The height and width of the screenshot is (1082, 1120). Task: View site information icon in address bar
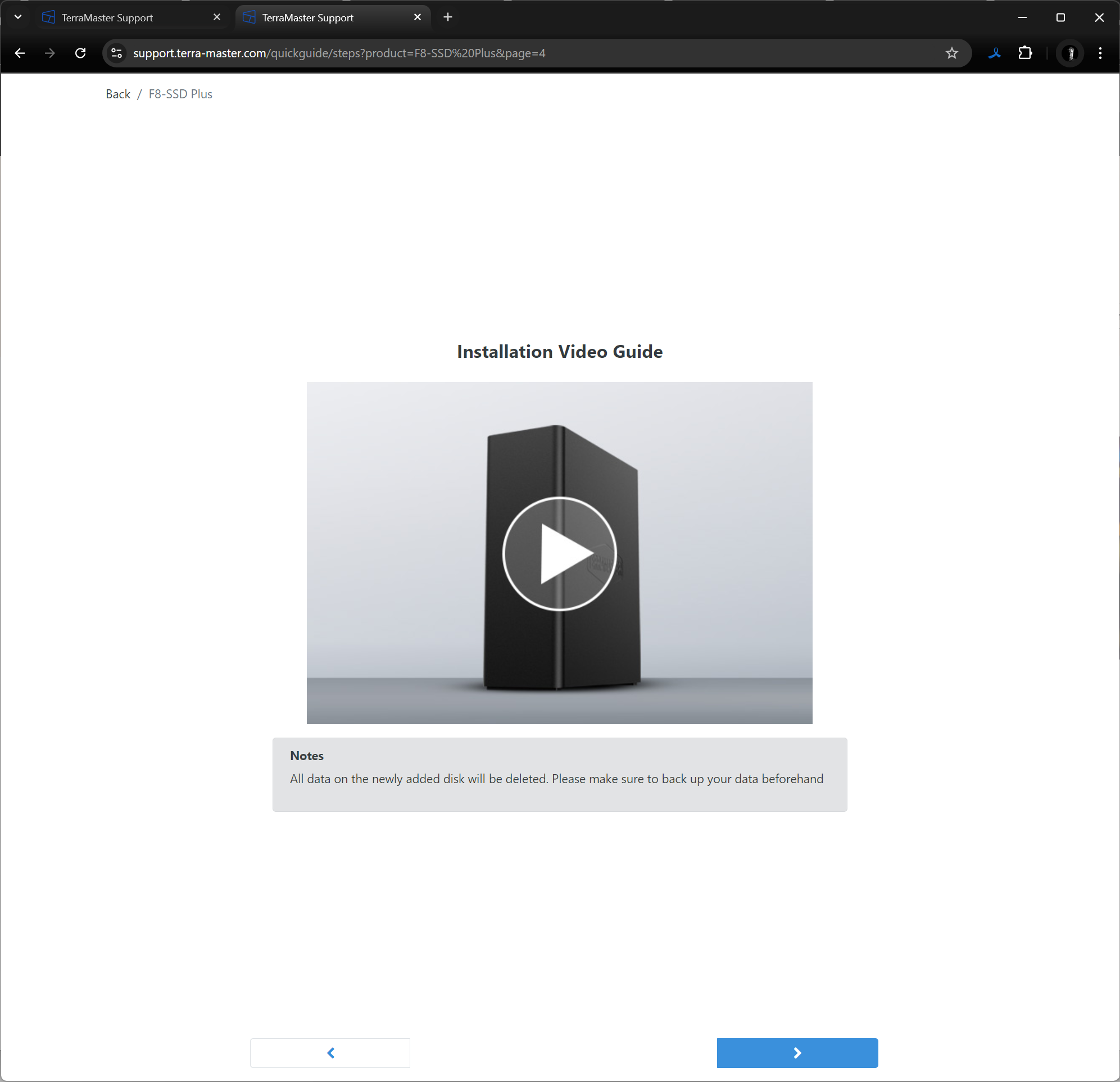(116, 53)
